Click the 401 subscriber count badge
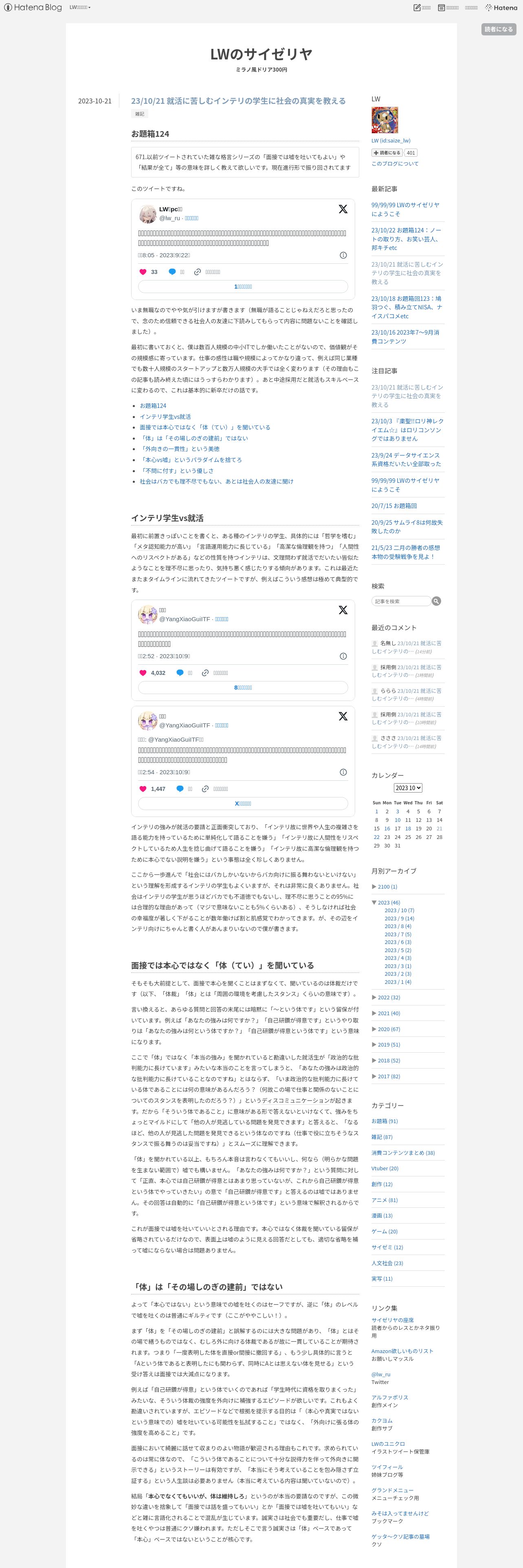The image size is (523, 1568). coord(411,153)
